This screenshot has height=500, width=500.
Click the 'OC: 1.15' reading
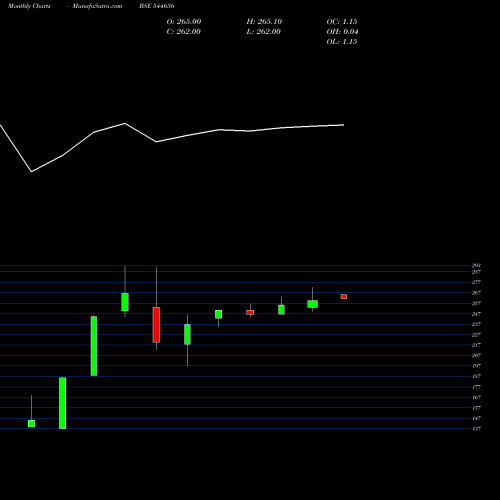342,22
